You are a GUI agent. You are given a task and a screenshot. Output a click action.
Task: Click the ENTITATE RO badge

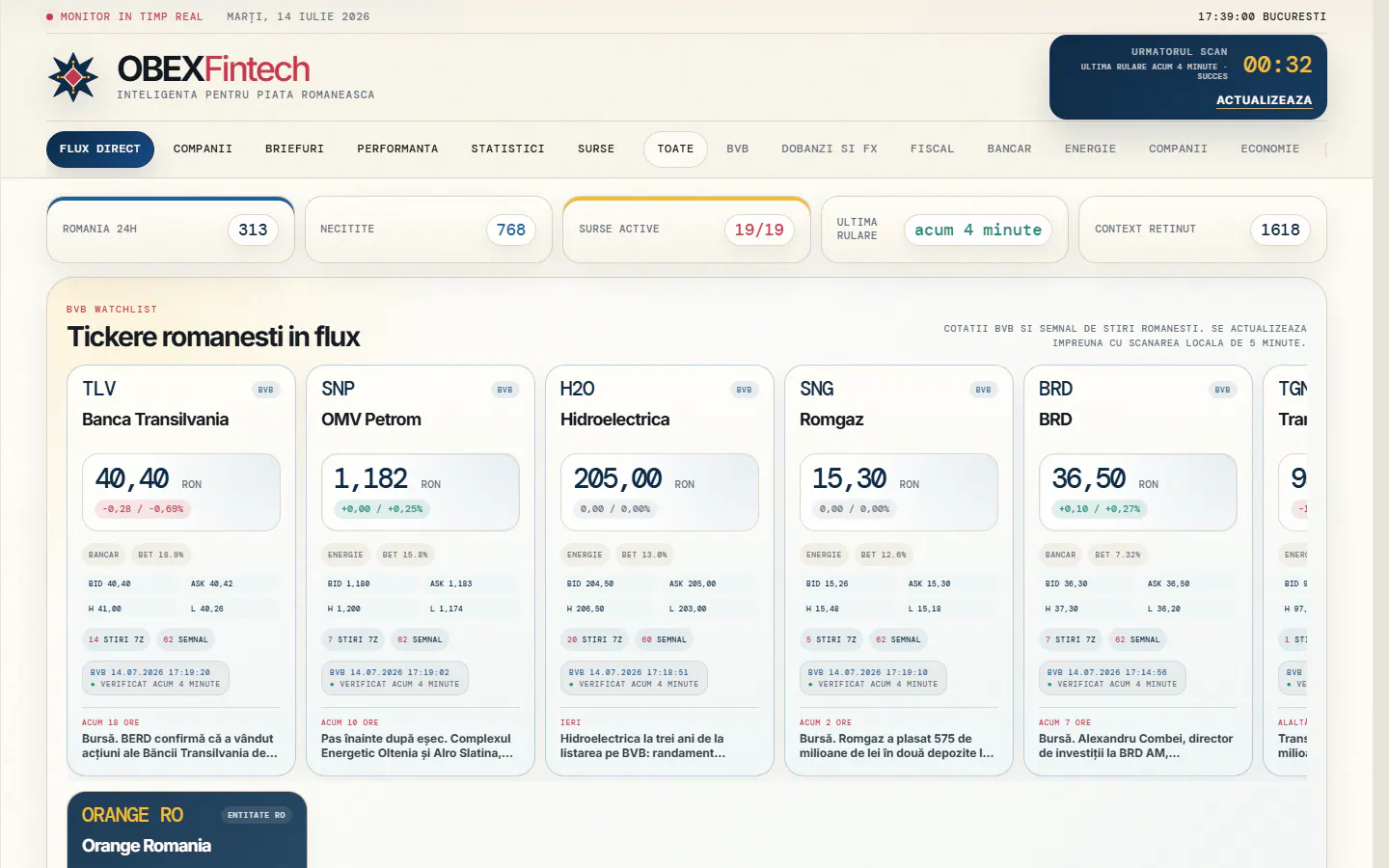click(257, 815)
